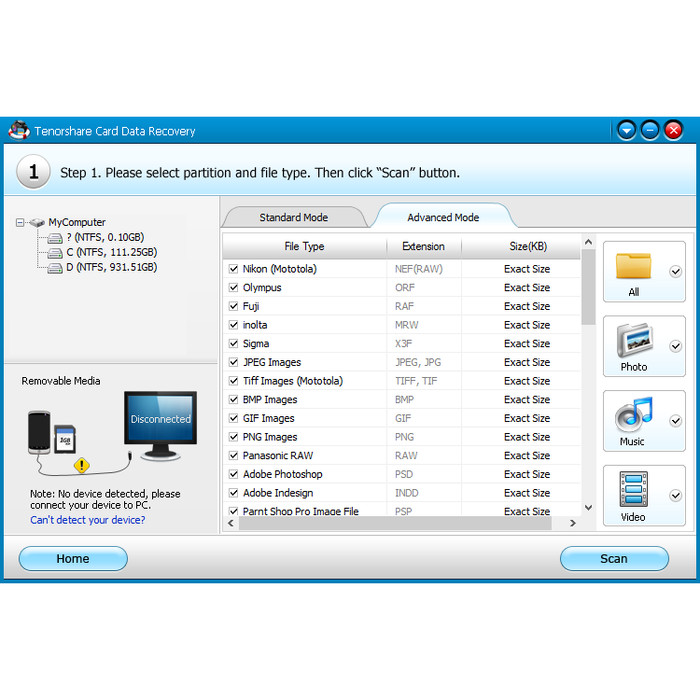Uncheck the Panasonic RAW checkbox
This screenshot has height=700, width=700.
tap(233, 456)
